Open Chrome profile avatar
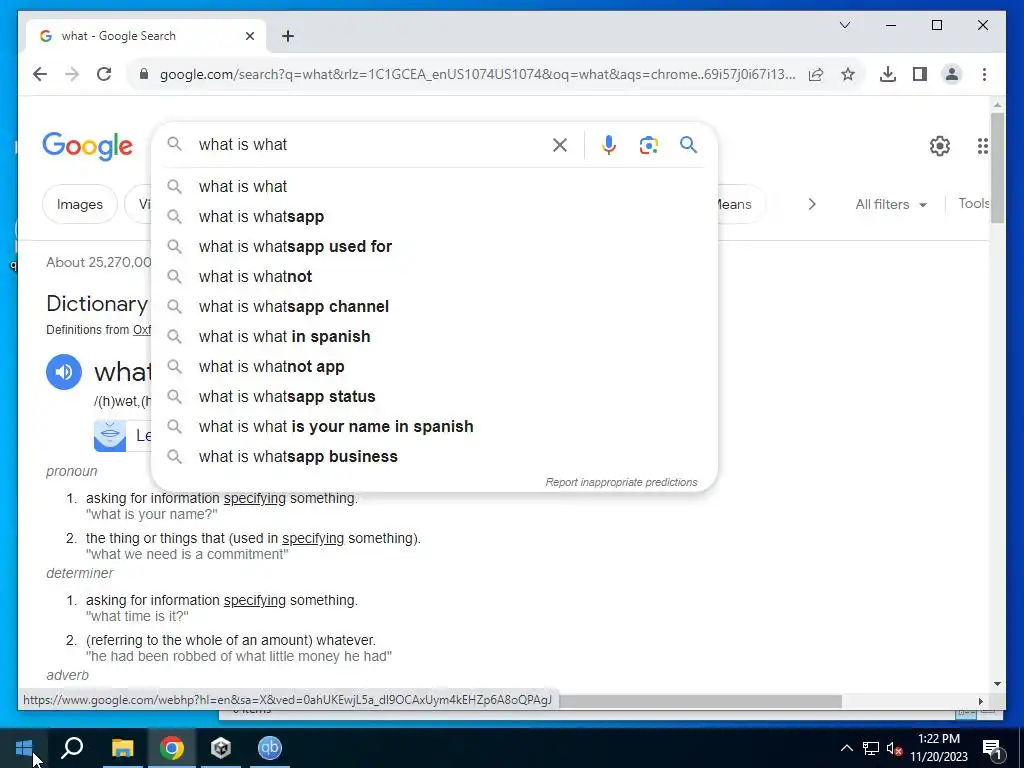Viewport: 1024px width, 768px height. 952,74
